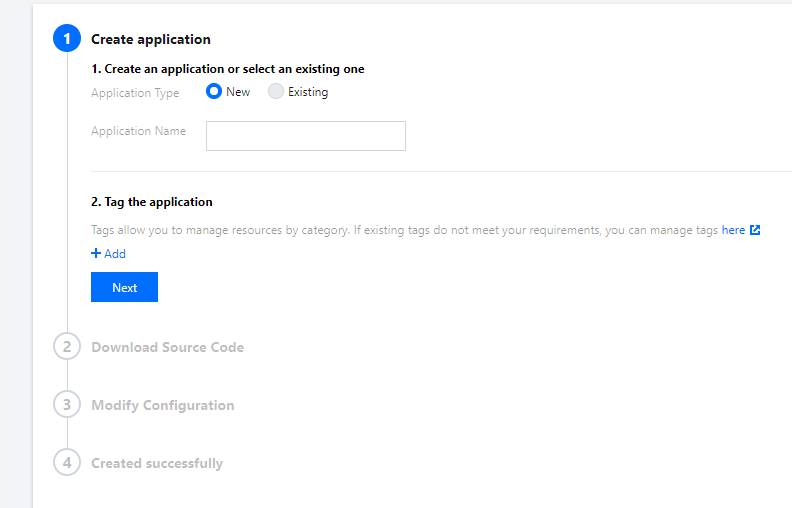Click the Application Name label
Viewport: 792px width, 508px height.
coord(138,131)
